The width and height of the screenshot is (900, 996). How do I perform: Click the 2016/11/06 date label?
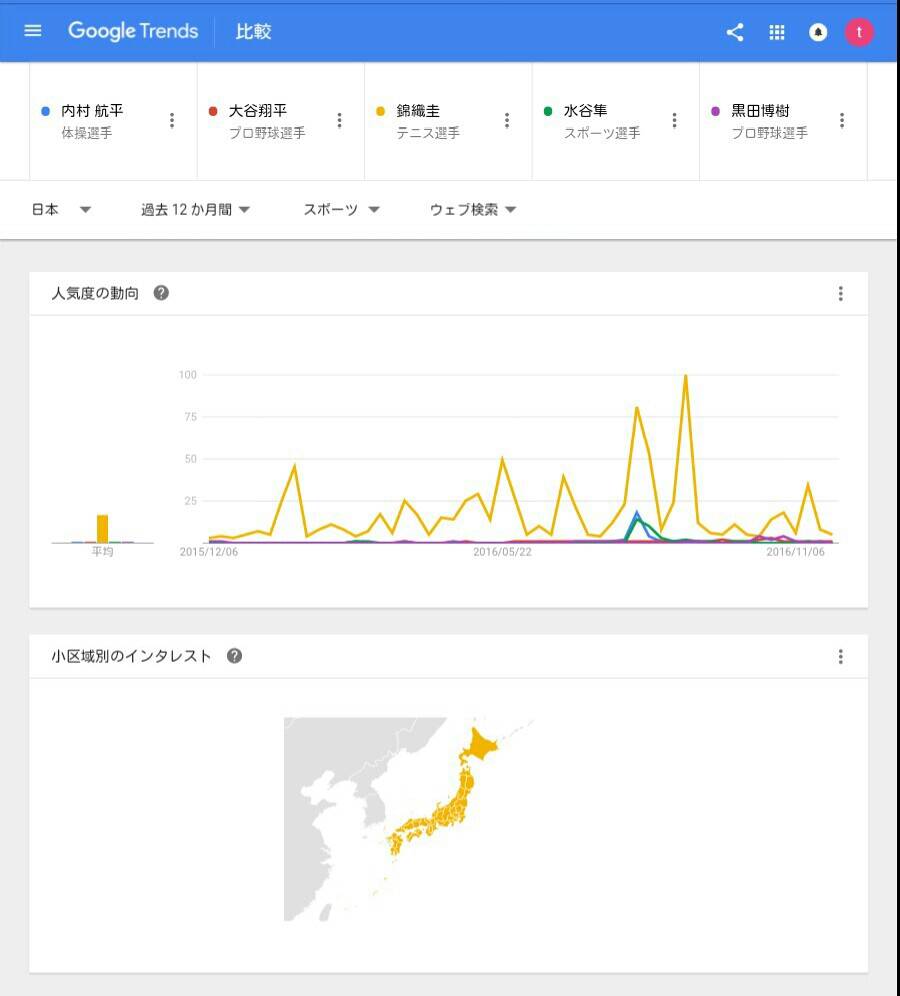coord(795,552)
